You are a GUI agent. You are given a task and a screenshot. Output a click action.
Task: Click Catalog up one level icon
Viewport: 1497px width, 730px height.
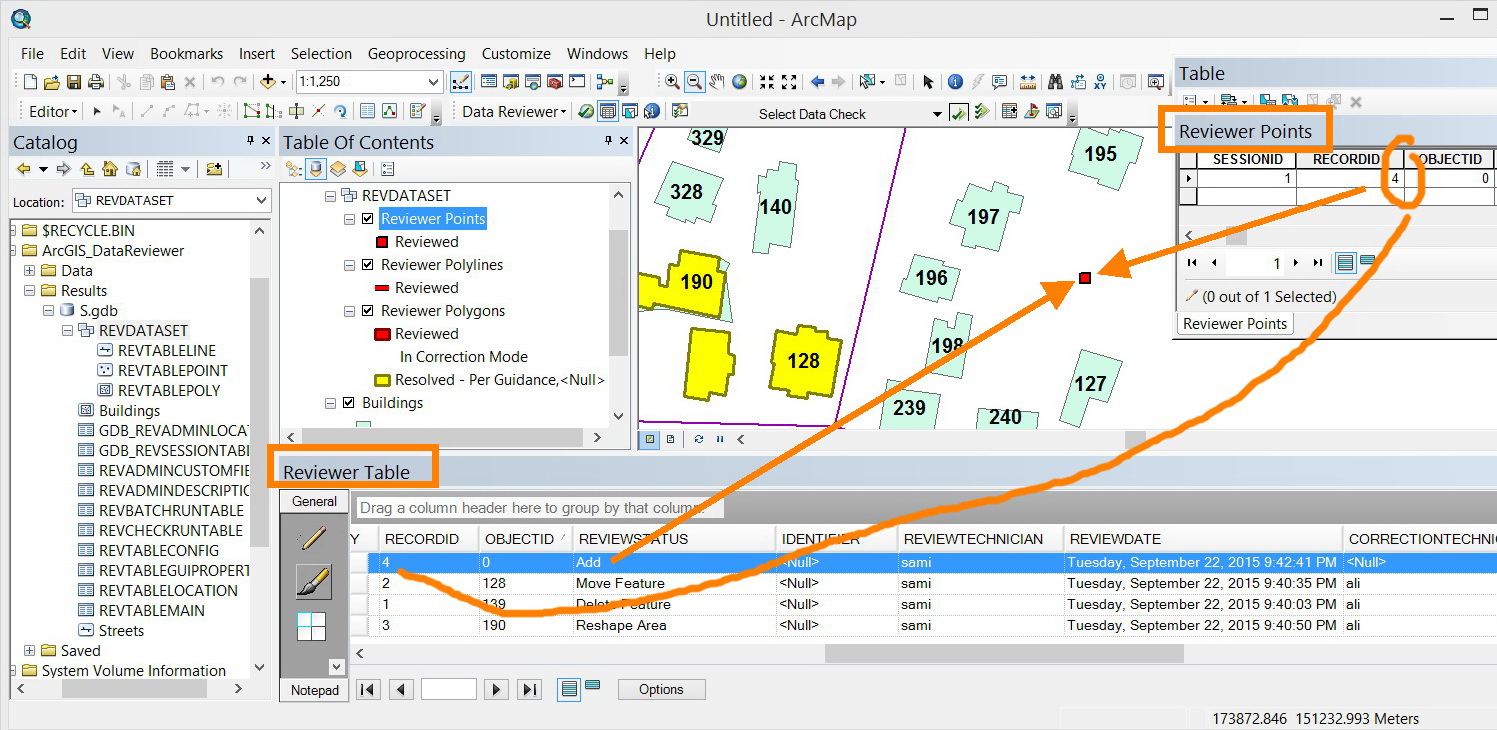87,169
